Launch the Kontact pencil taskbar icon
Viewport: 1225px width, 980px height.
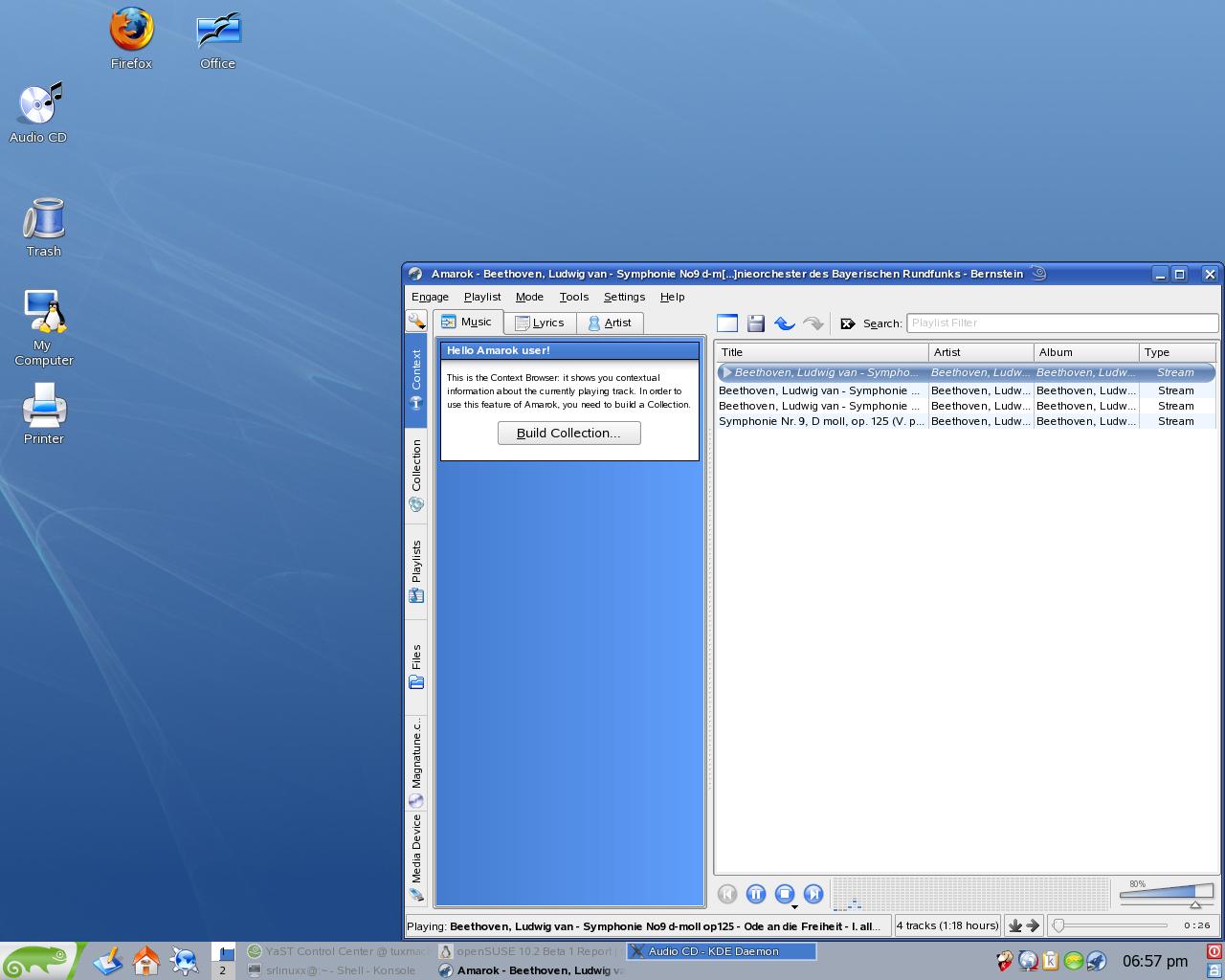tap(107, 961)
